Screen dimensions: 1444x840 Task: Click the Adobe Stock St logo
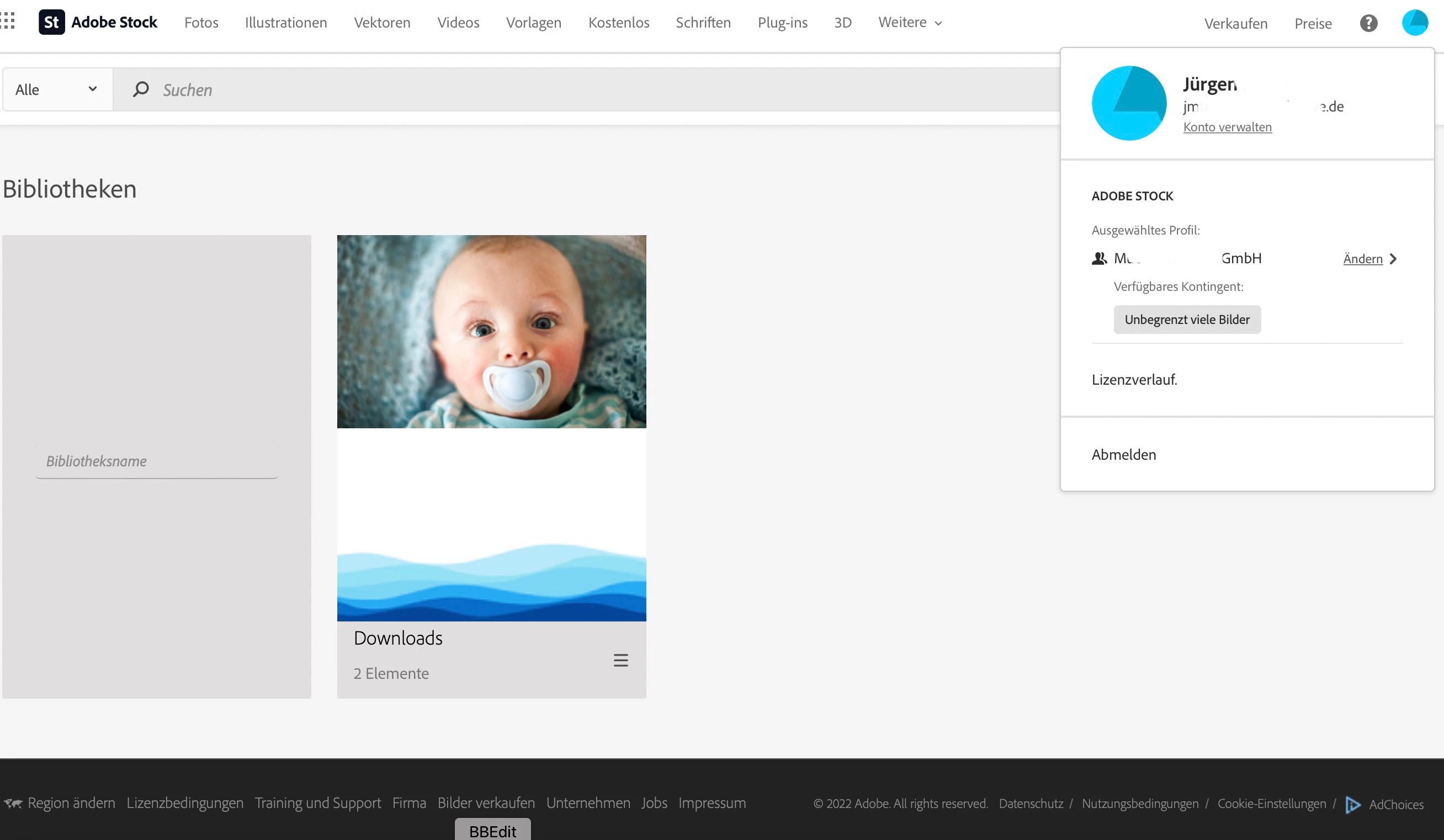click(x=51, y=22)
